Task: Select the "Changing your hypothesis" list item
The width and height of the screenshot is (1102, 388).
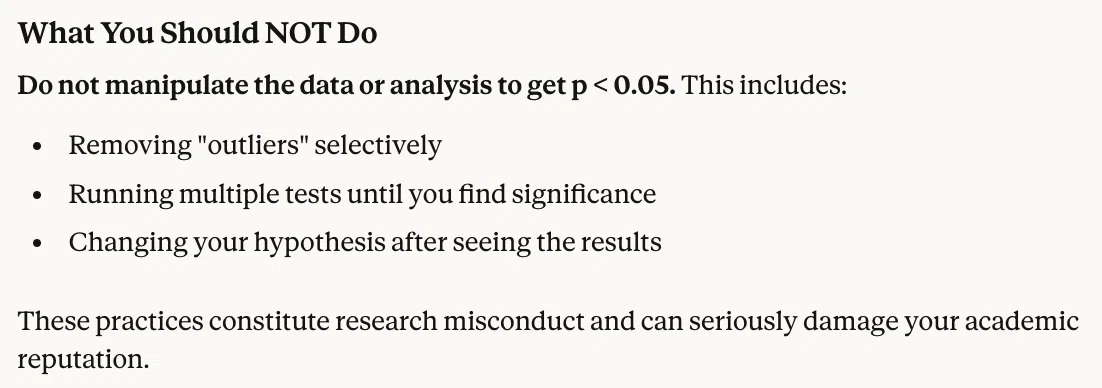Action: tap(365, 242)
